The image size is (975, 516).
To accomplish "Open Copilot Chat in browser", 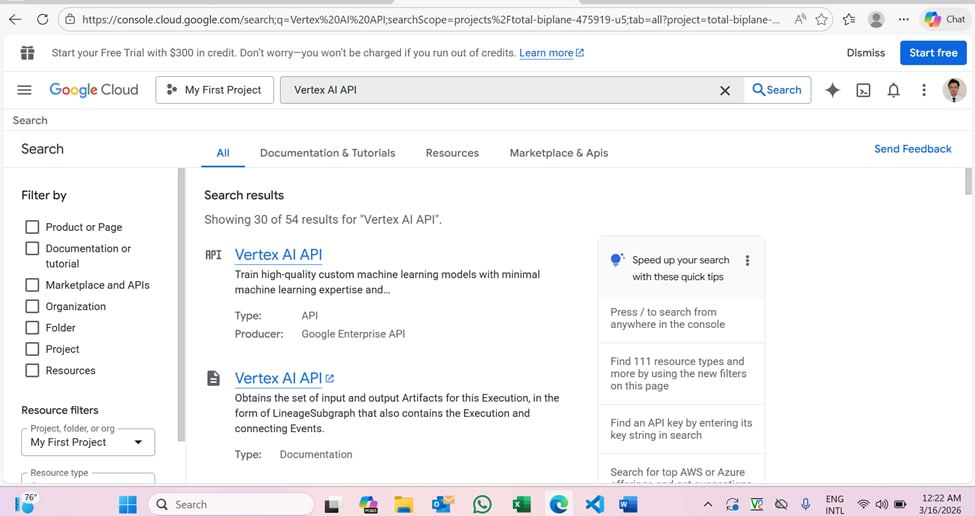I will point(944,19).
